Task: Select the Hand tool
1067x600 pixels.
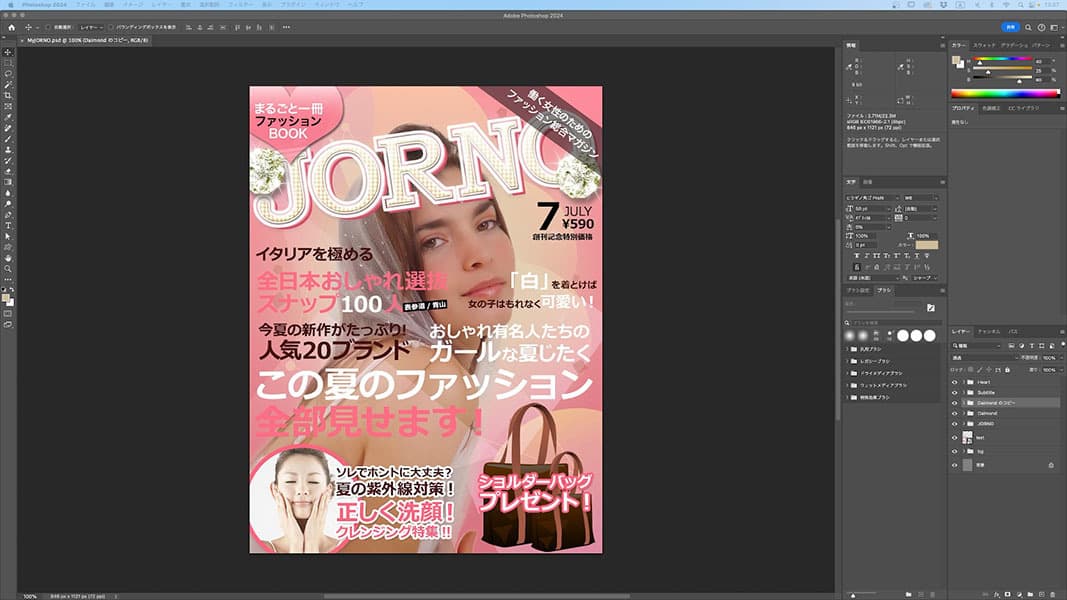Action: (x=8, y=258)
